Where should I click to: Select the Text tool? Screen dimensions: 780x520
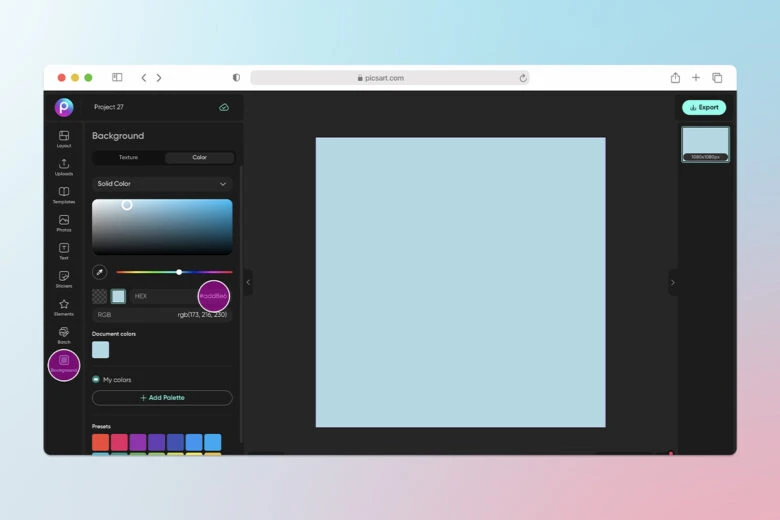pos(64,249)
